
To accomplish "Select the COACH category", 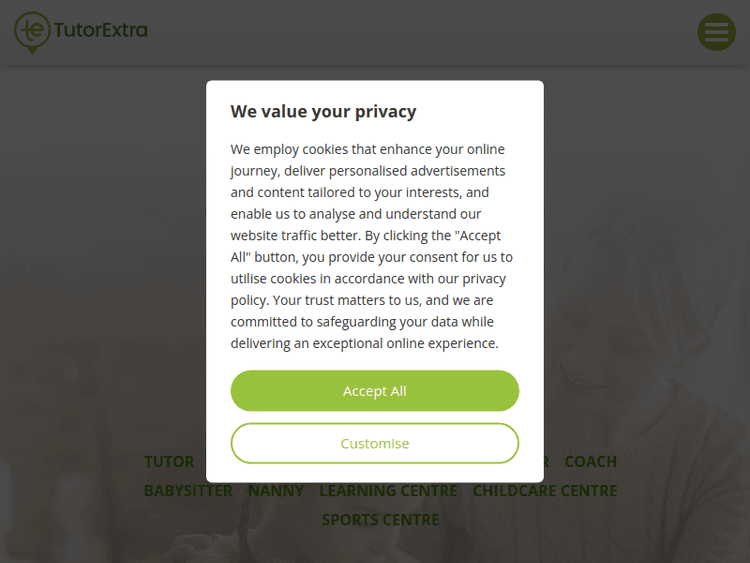I will 590,462.
